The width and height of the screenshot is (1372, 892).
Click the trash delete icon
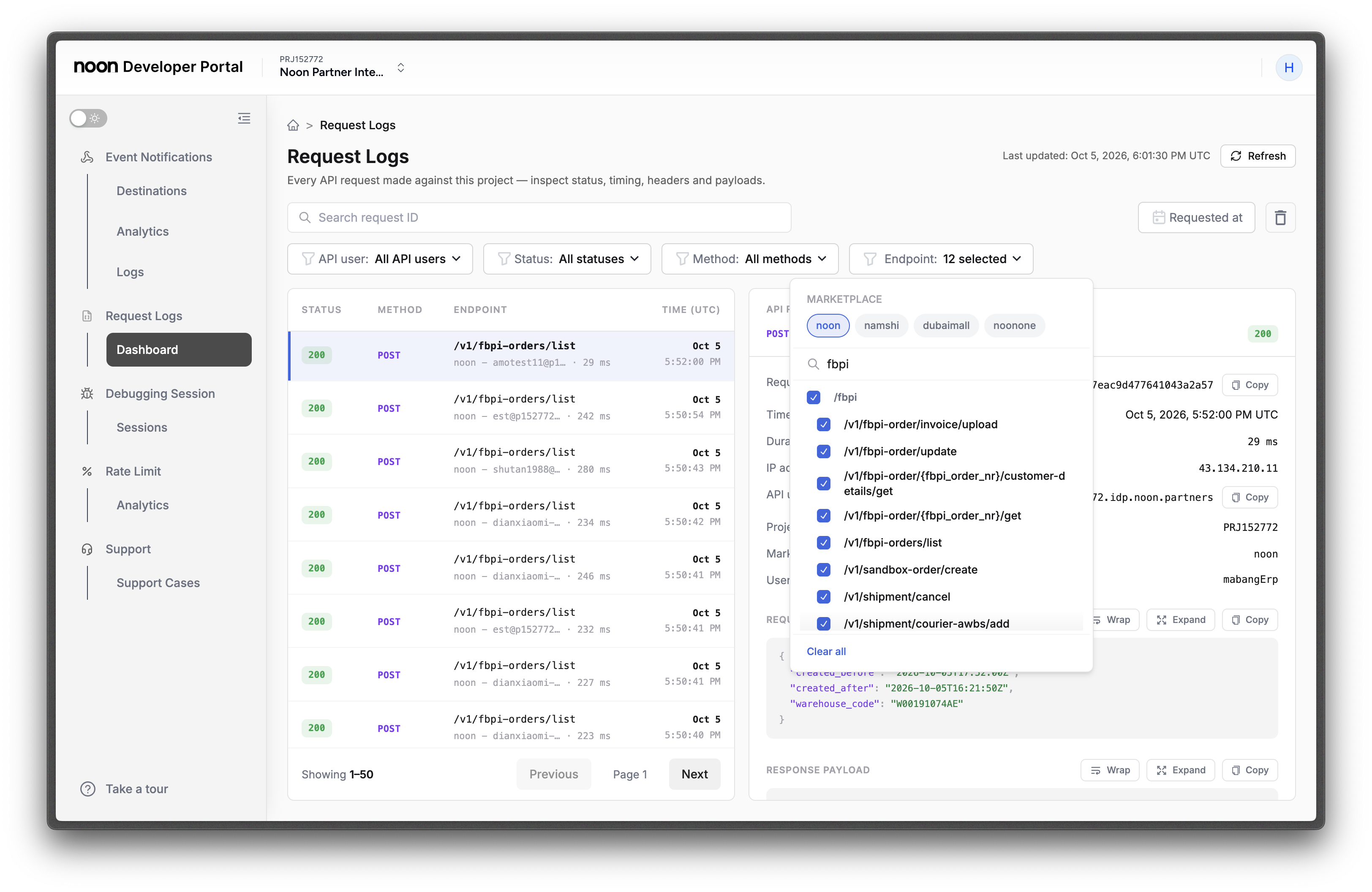[x=1280, y=217]
